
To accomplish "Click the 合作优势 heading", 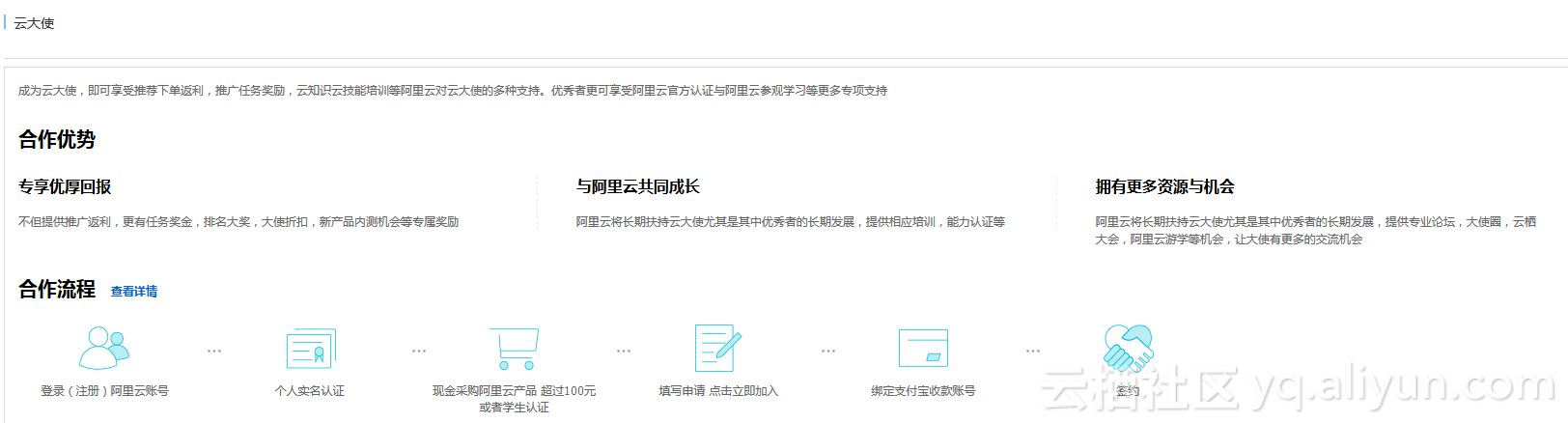I will [57, 139].
